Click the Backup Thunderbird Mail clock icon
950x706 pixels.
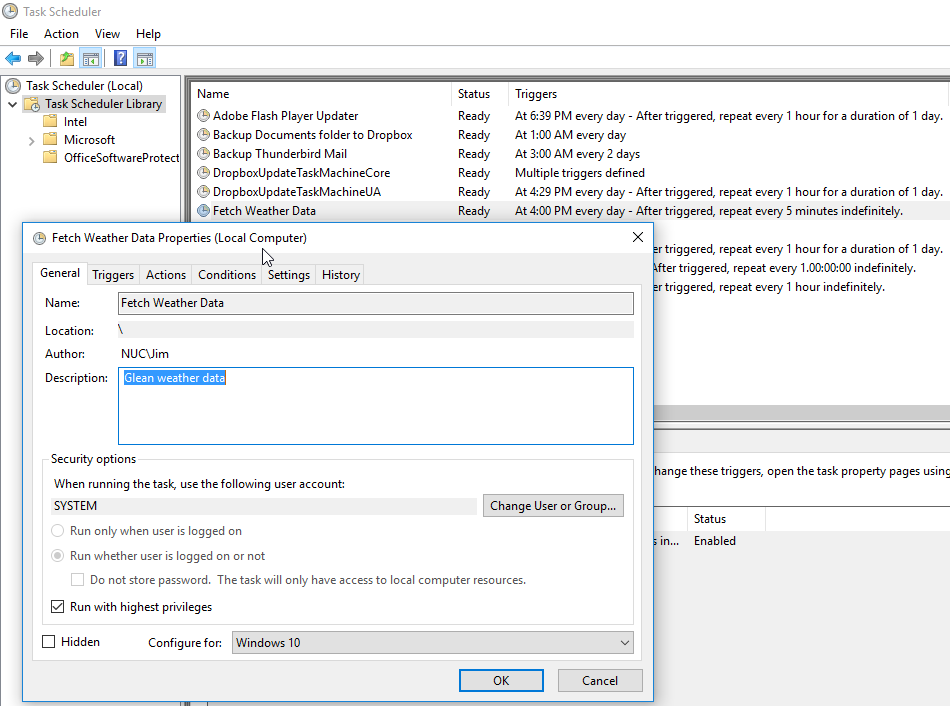click(x=204, y=154)
